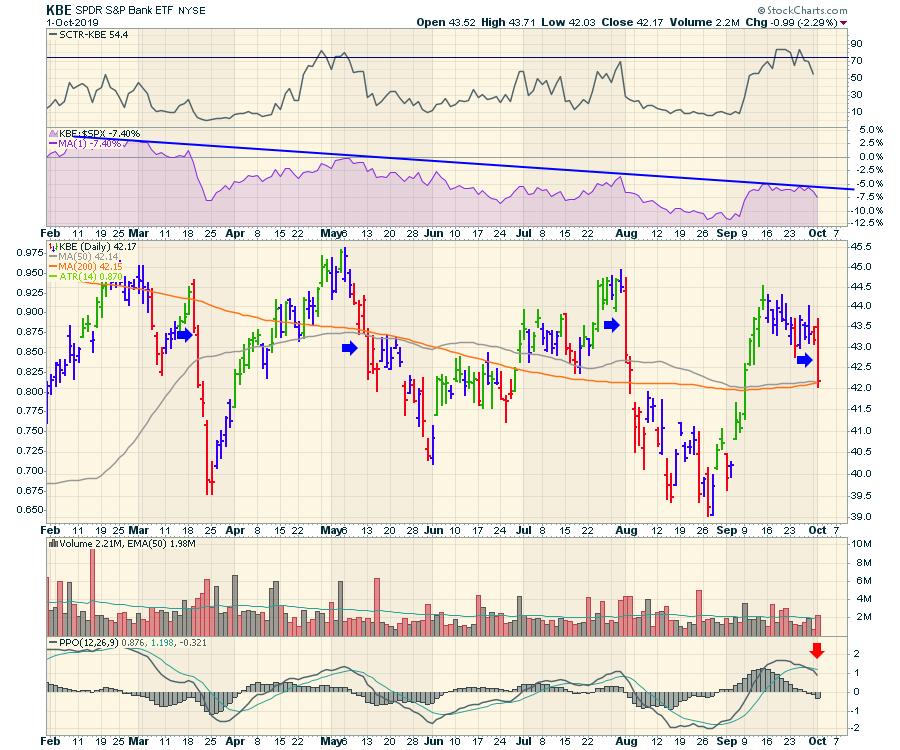
Task: Click the 5.0% relative strength axis tick
Action: (x=871, y=130)
